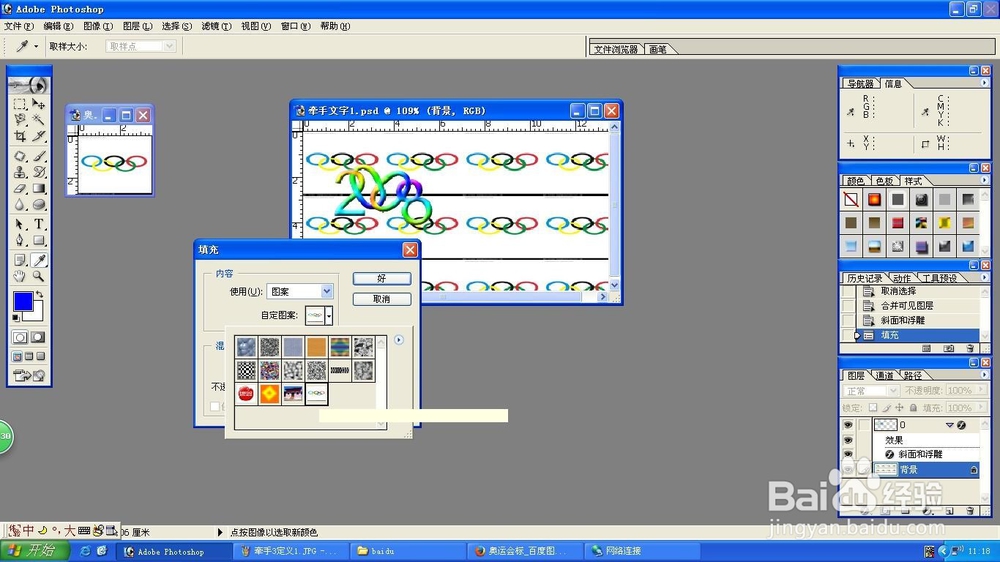Toggle history brush source for 合并可见图层
This screenshot has width=1000, height=562.
(848, 306)
